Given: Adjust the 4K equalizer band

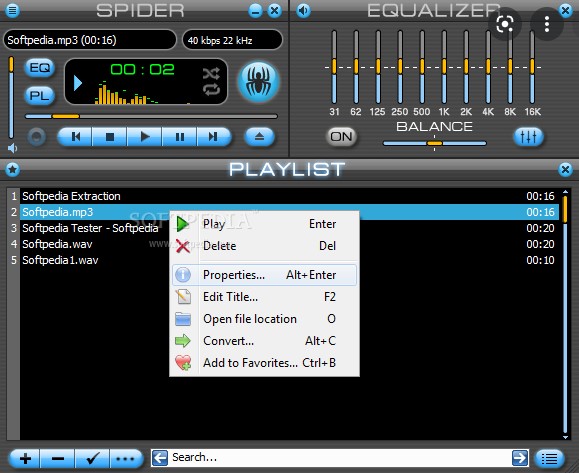Looking at the screenshot, I should 488,67.
